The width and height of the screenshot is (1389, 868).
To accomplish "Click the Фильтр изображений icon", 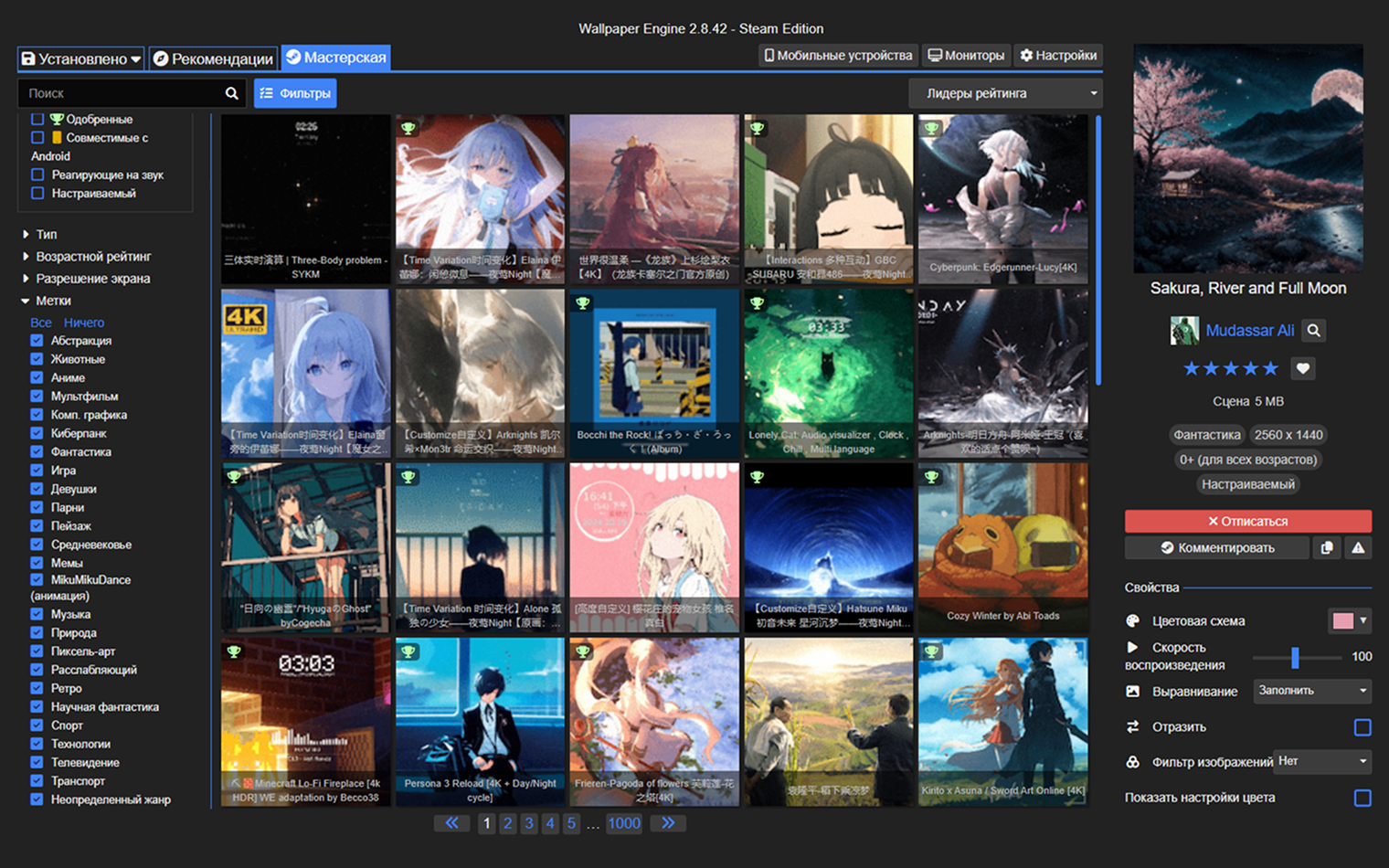I will (x=1133, y=762).
